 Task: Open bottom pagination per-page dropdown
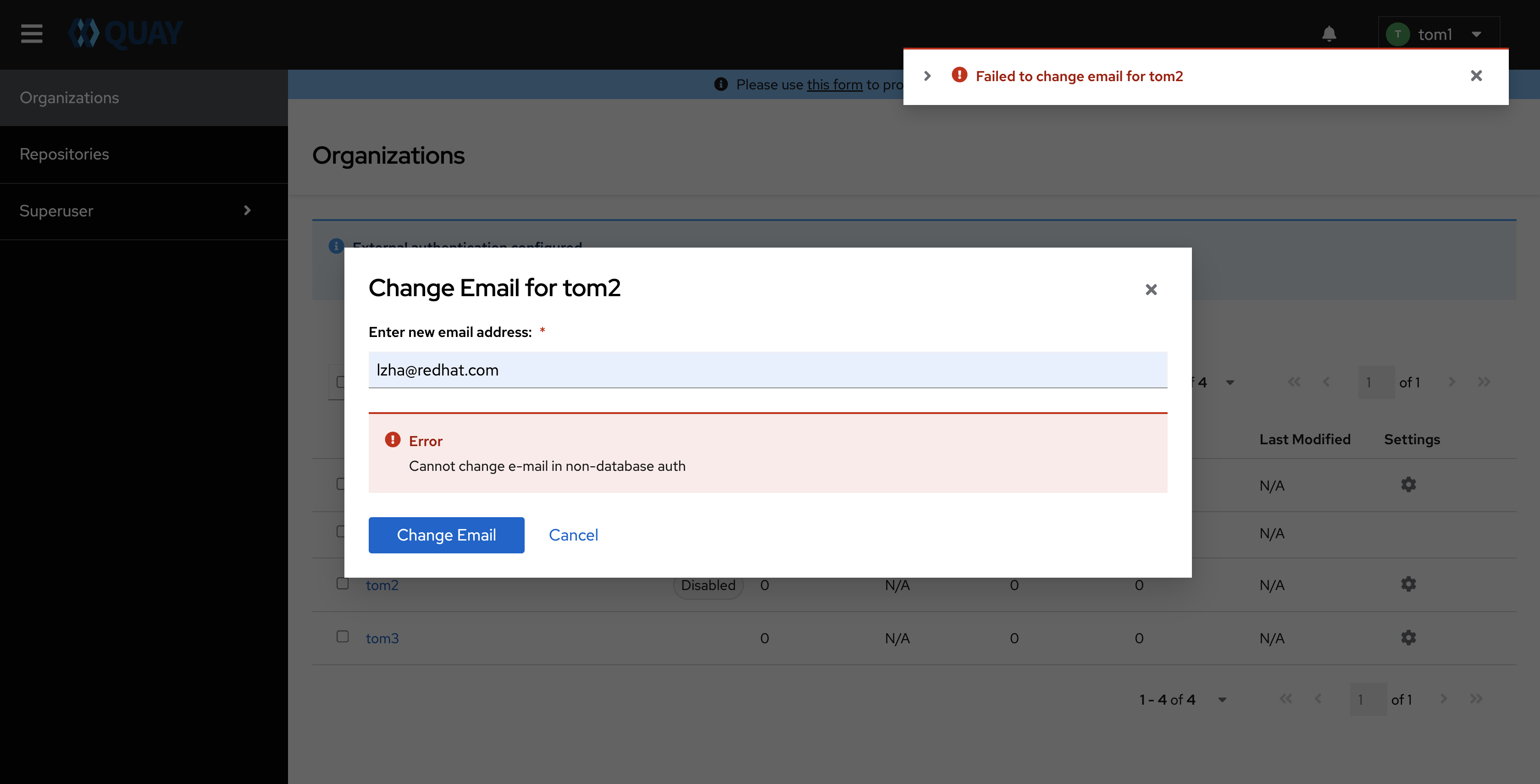(1222, 700)
